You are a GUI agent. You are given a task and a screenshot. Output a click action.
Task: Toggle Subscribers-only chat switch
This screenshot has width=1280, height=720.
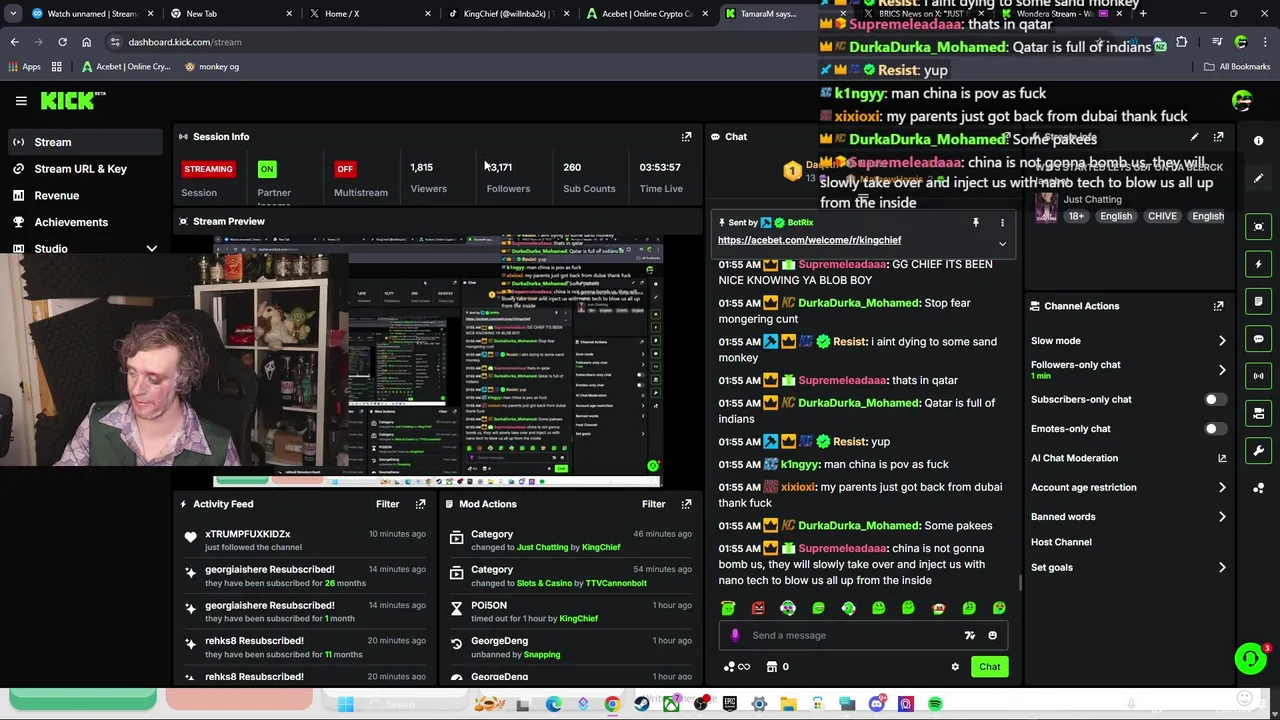tap(1215, 400)
